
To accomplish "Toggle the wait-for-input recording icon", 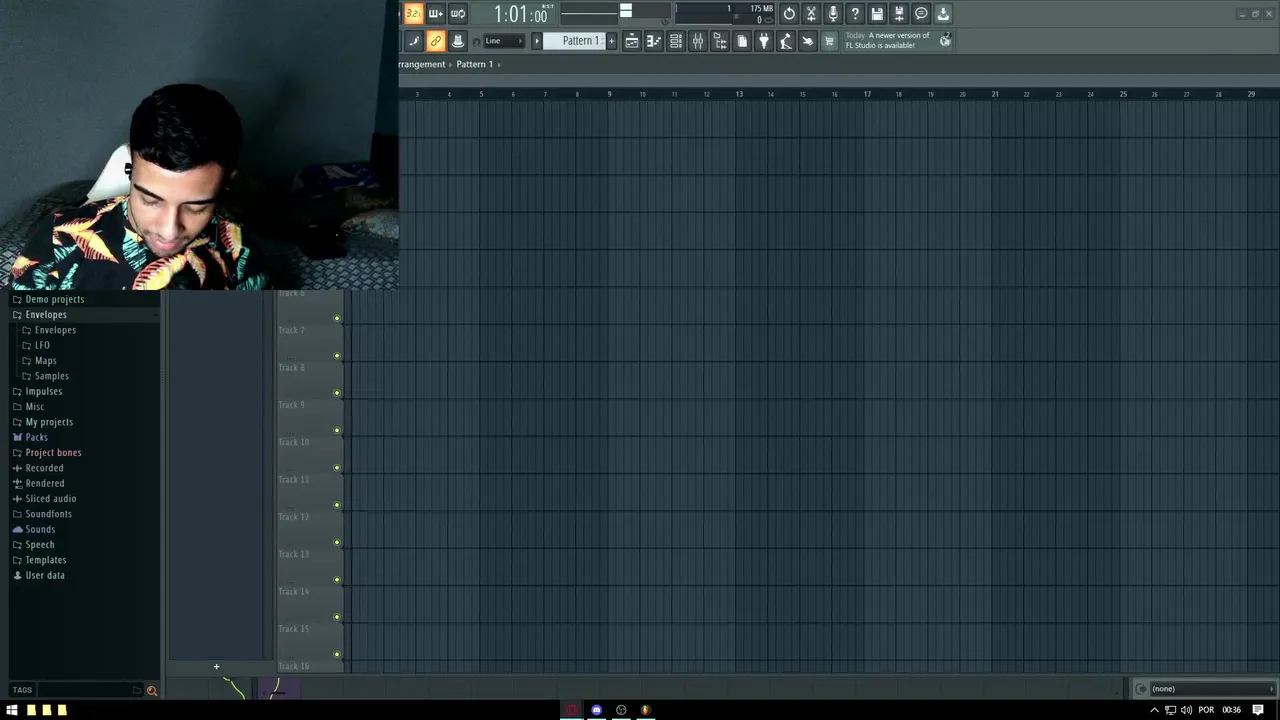I will point(435,13).
